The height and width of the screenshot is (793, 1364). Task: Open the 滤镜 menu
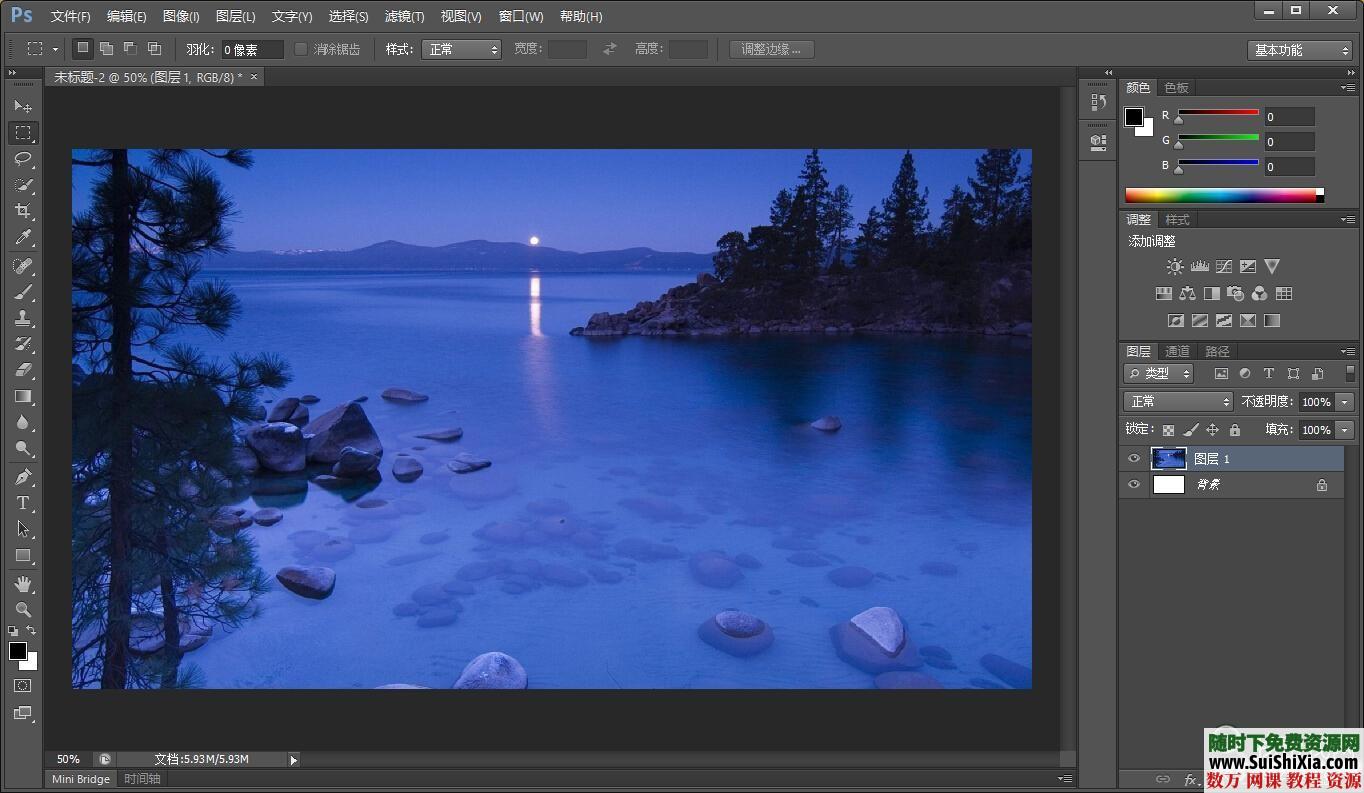403,16
